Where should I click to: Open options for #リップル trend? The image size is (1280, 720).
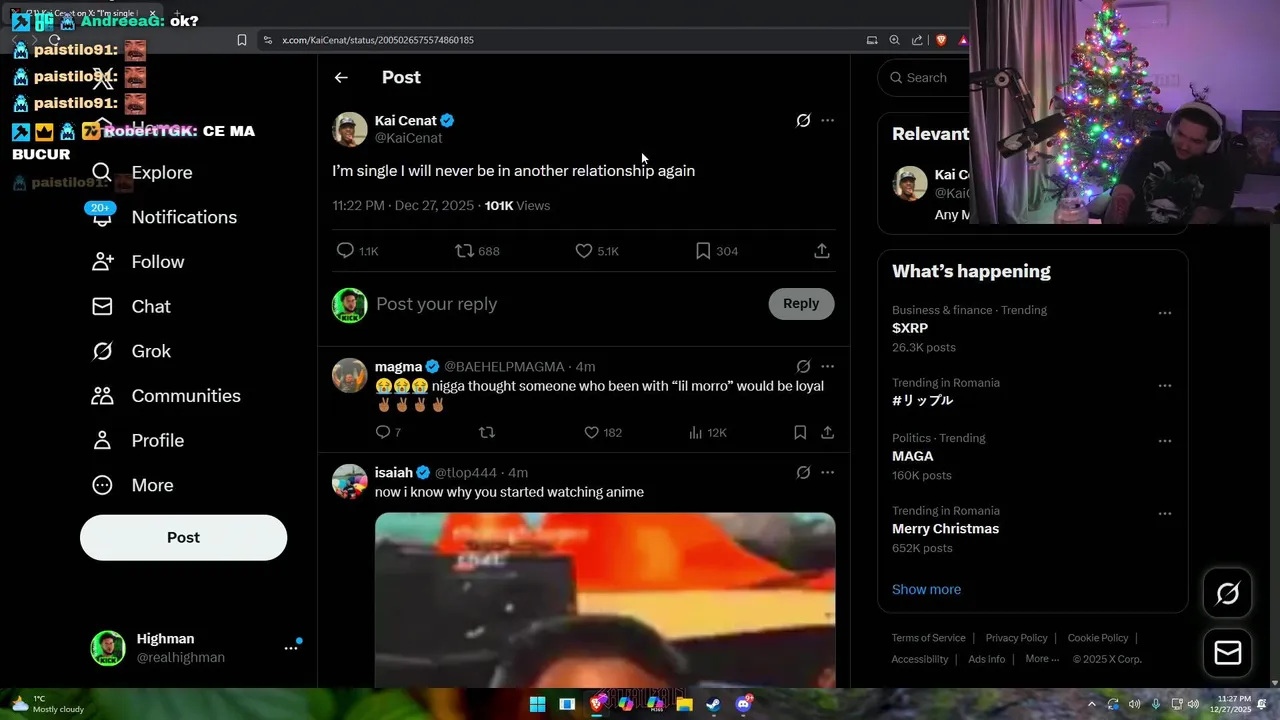pyautogui.click(x=1165, y=386)
